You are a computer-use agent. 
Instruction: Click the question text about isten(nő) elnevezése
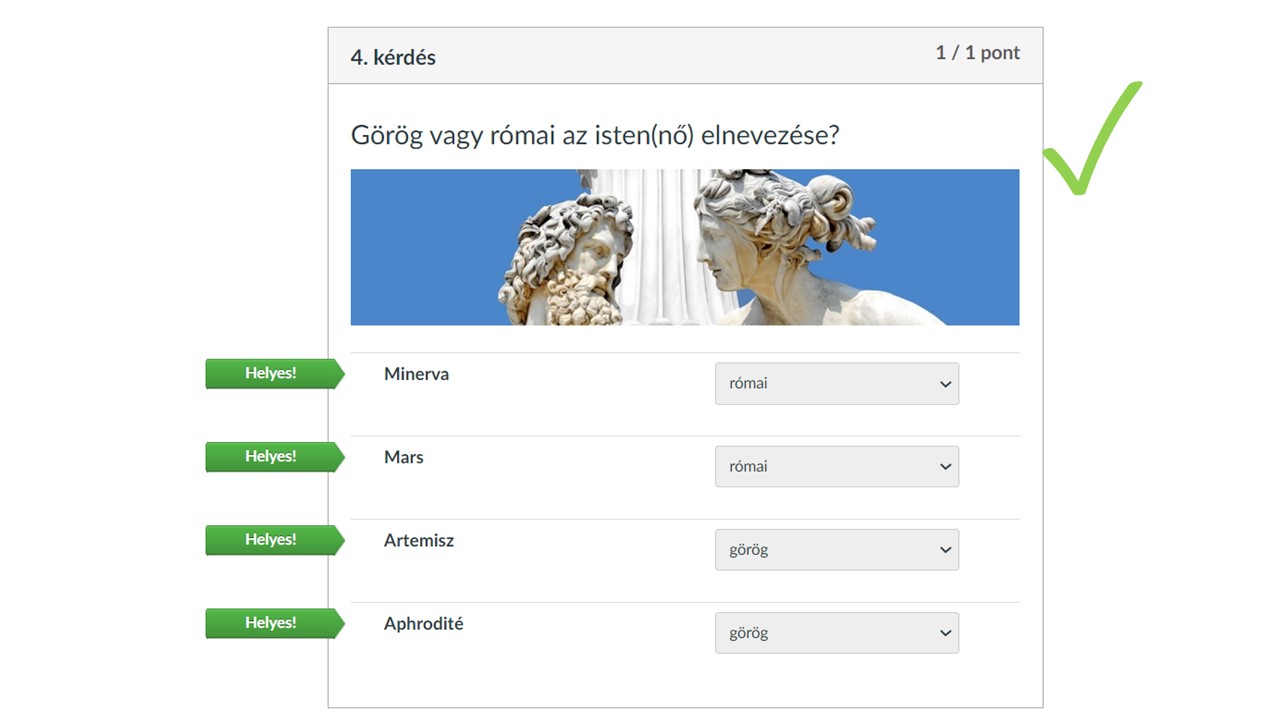click(595, 135)
